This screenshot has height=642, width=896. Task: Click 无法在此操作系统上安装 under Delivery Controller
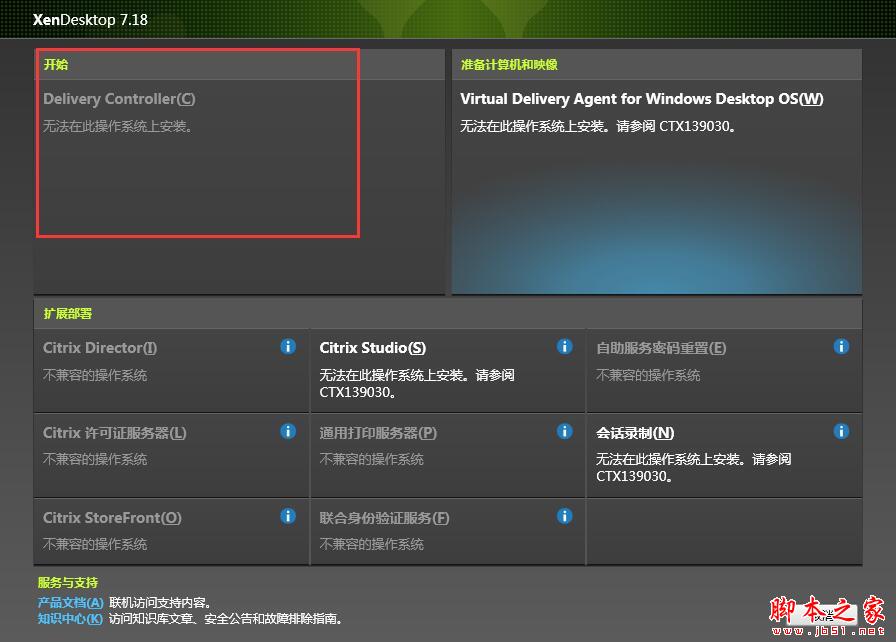[x=118, y=126]
